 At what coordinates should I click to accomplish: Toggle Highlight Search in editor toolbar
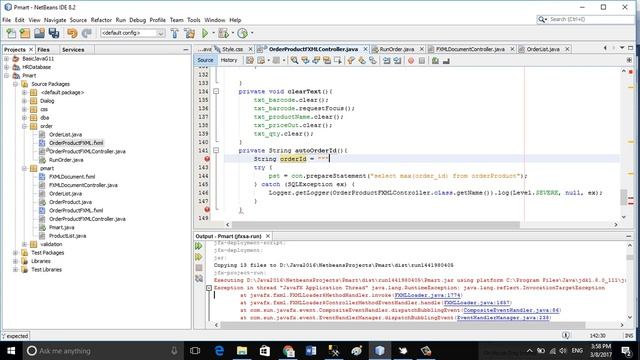pyautogui.click(x=327, y=60)
